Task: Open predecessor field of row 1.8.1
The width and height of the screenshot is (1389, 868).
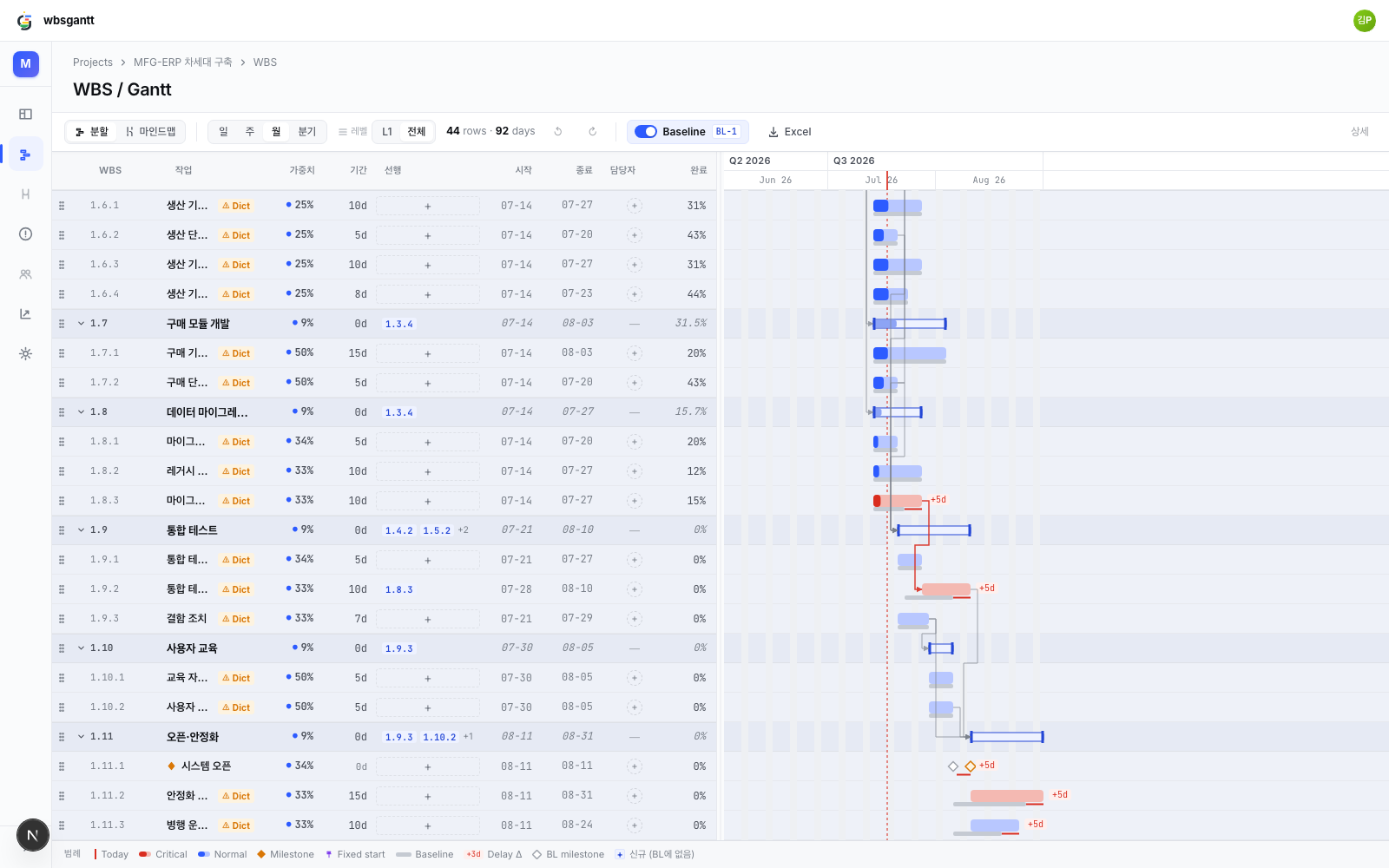Action: click(428, 442)
